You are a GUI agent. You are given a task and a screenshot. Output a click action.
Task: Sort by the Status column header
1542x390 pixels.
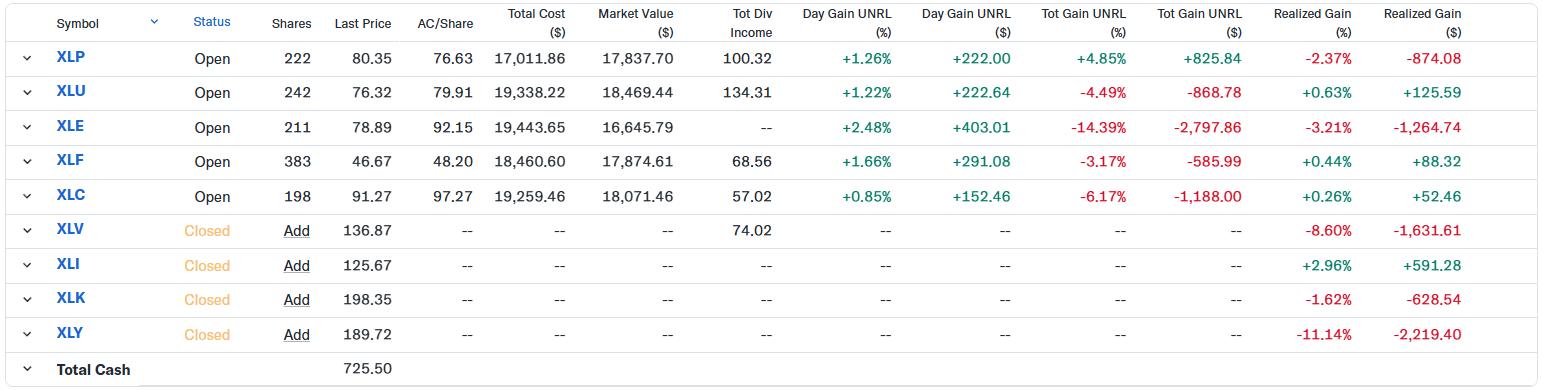[x=212, y=21]
